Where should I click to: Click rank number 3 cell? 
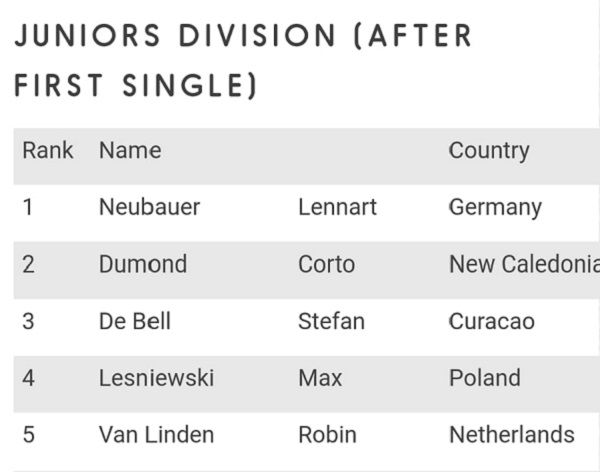click(28, 321)
